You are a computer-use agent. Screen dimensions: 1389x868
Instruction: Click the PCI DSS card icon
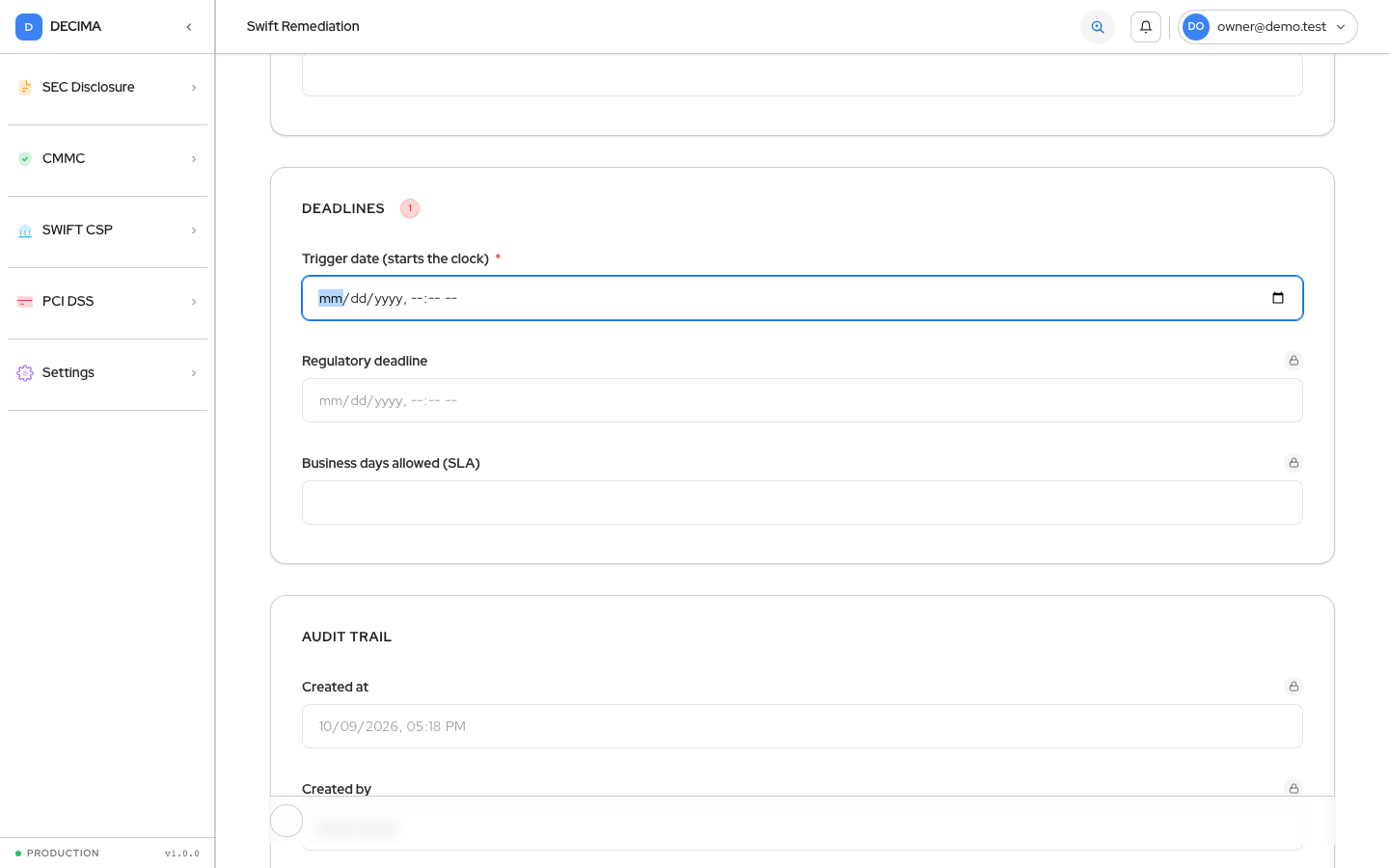click(25, 302)
